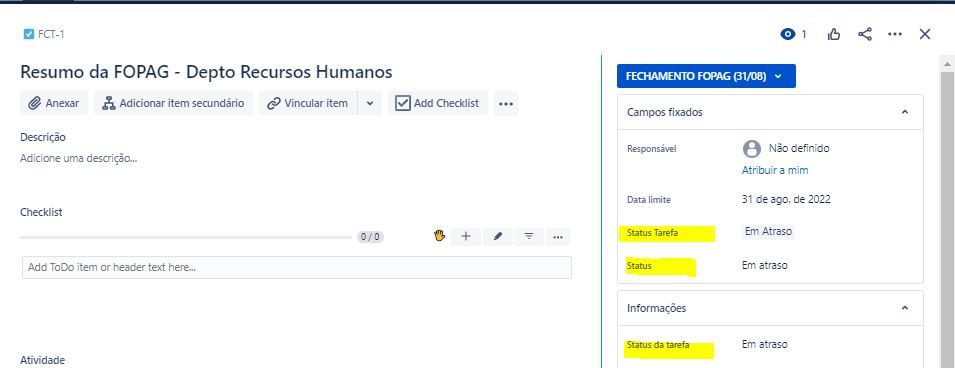Screen dimensions: 955x368
Task: Click the Data limite label
Action: 649,200
